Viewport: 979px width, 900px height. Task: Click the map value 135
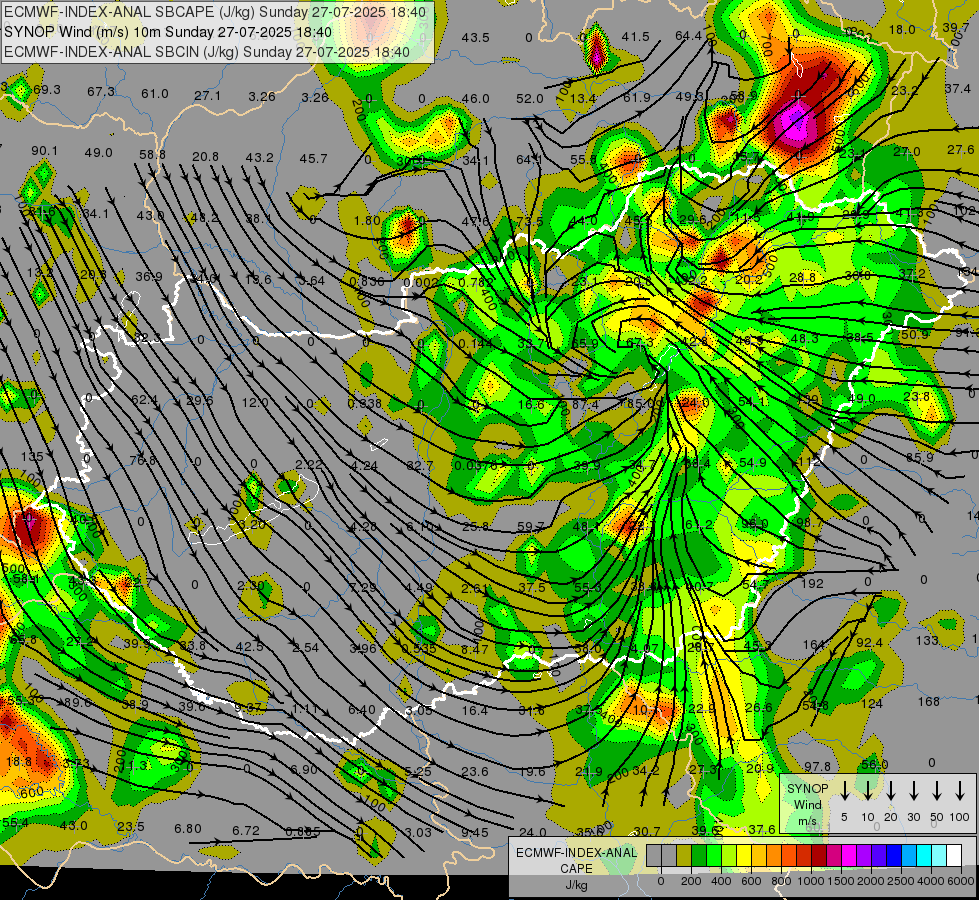click(x=32, y=457)
